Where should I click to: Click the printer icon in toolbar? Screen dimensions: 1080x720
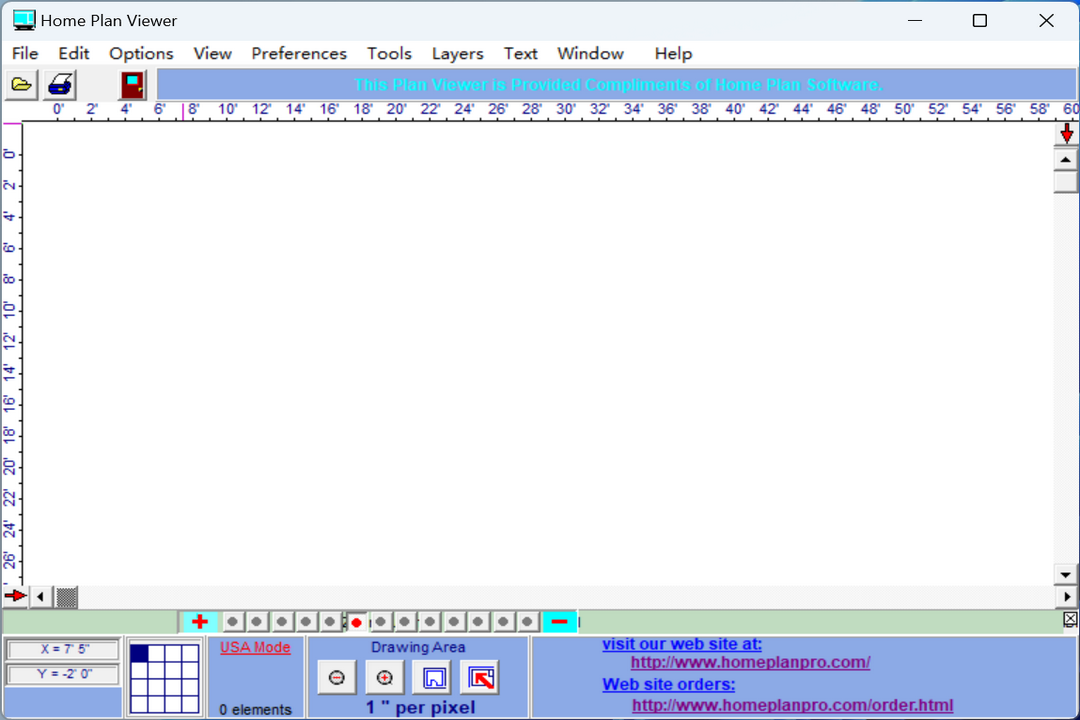[61, 85]
